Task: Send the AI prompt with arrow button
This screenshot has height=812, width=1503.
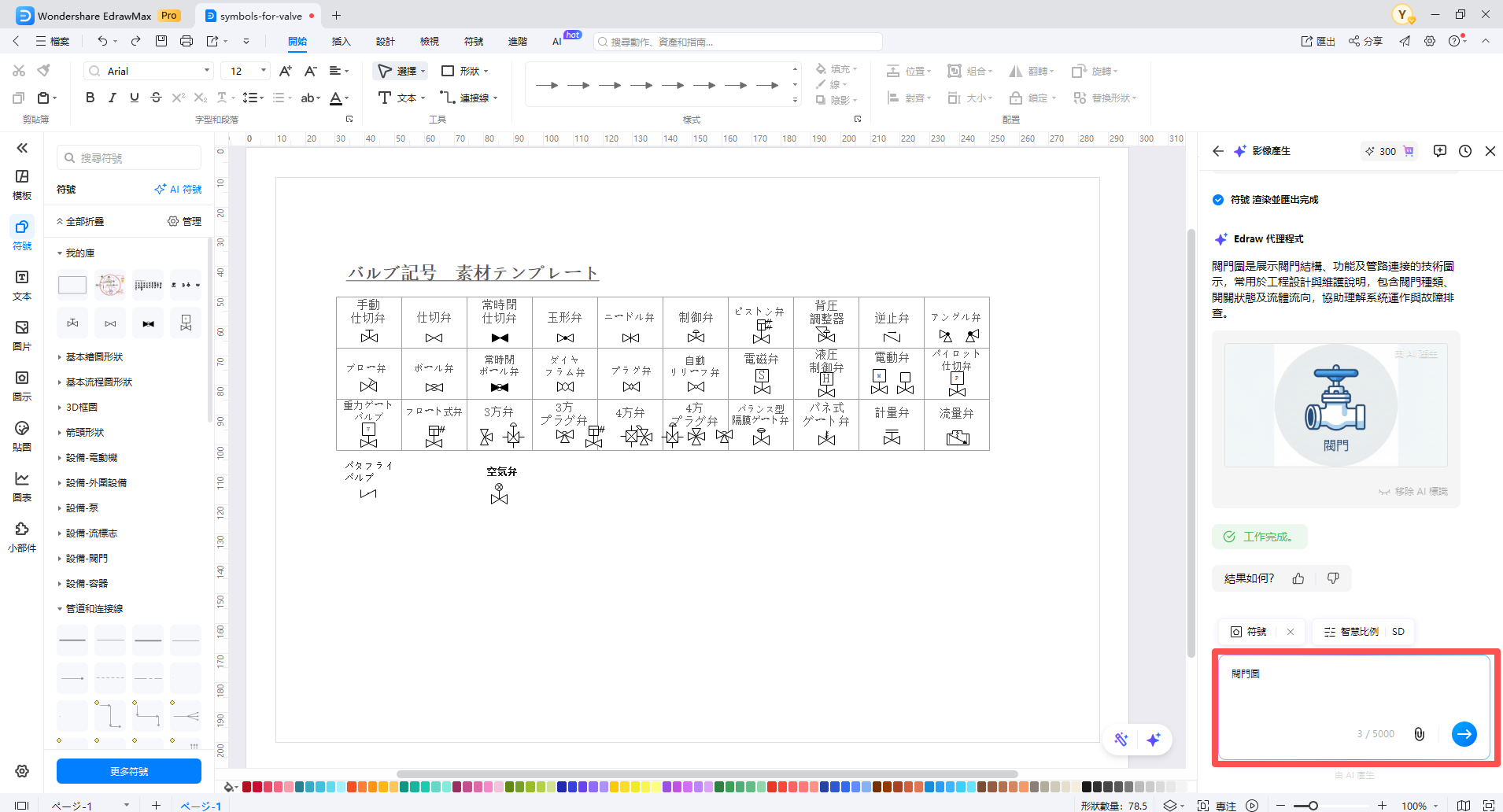Action: 1464,734
